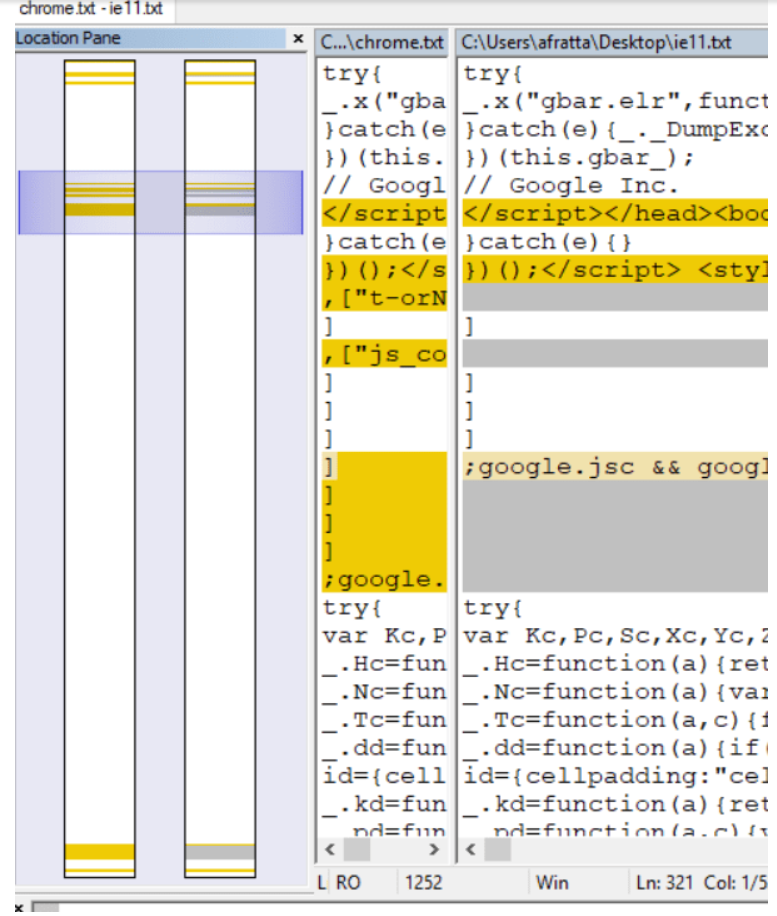
Task: Close the Location Pane
Action: point(298,39)
